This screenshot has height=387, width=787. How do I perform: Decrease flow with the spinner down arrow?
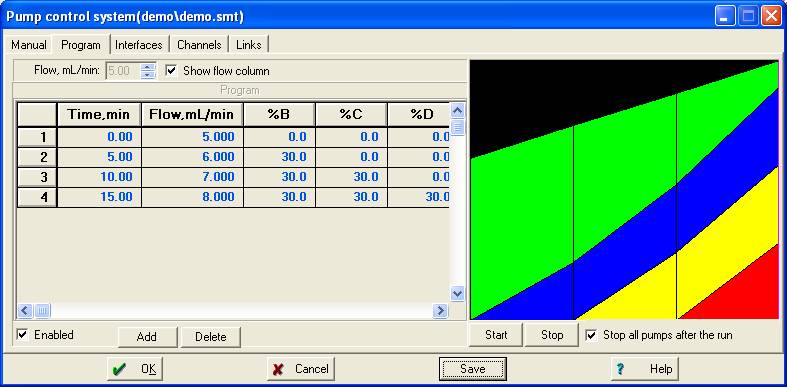click(148, 75)
